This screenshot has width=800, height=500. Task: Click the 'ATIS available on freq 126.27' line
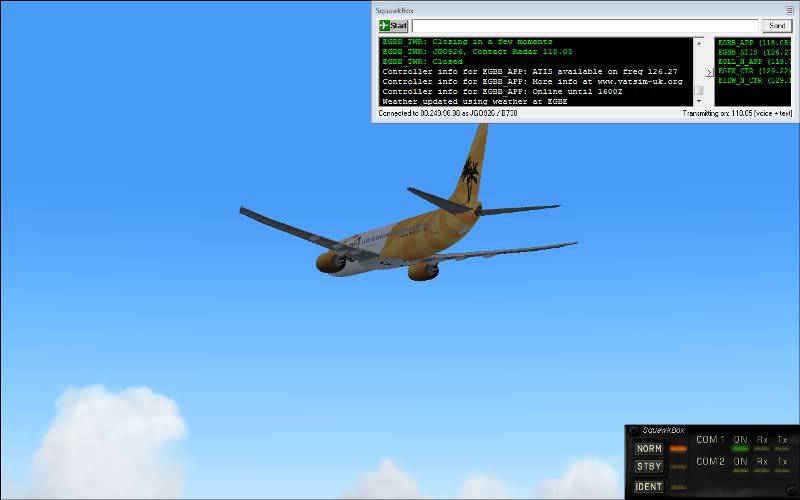click(x=530, y=71)
